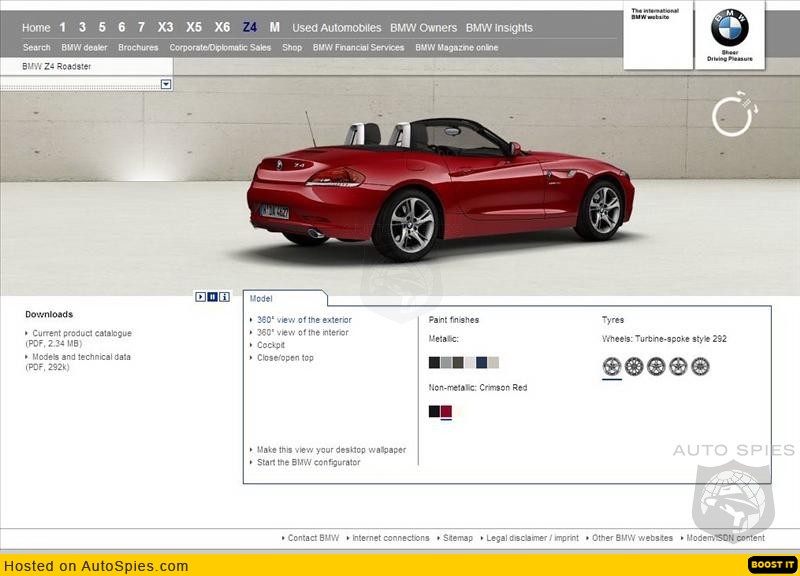Pick the last wheel style icon
The image size is (800, 576).
(700, 366)
